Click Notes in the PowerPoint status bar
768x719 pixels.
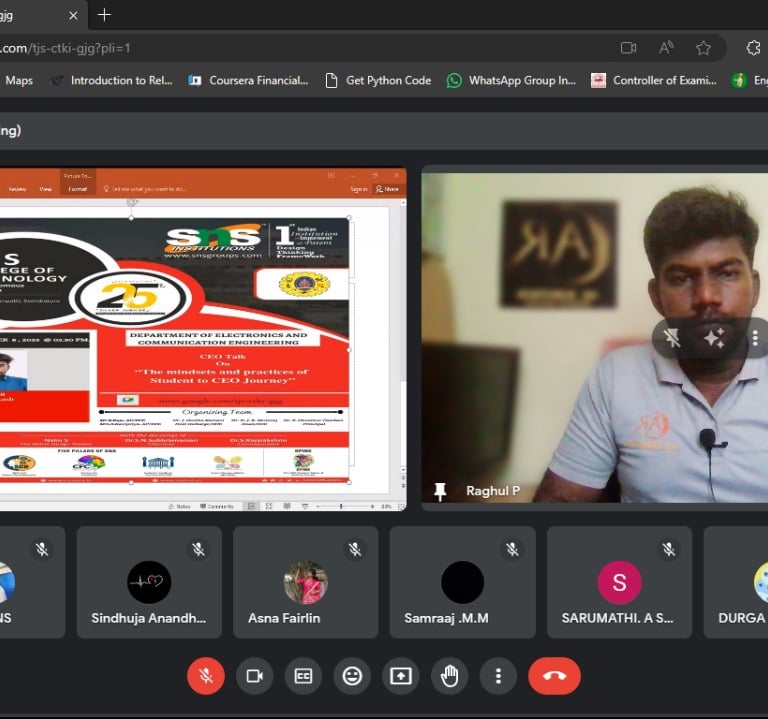(x=179, y=506)
